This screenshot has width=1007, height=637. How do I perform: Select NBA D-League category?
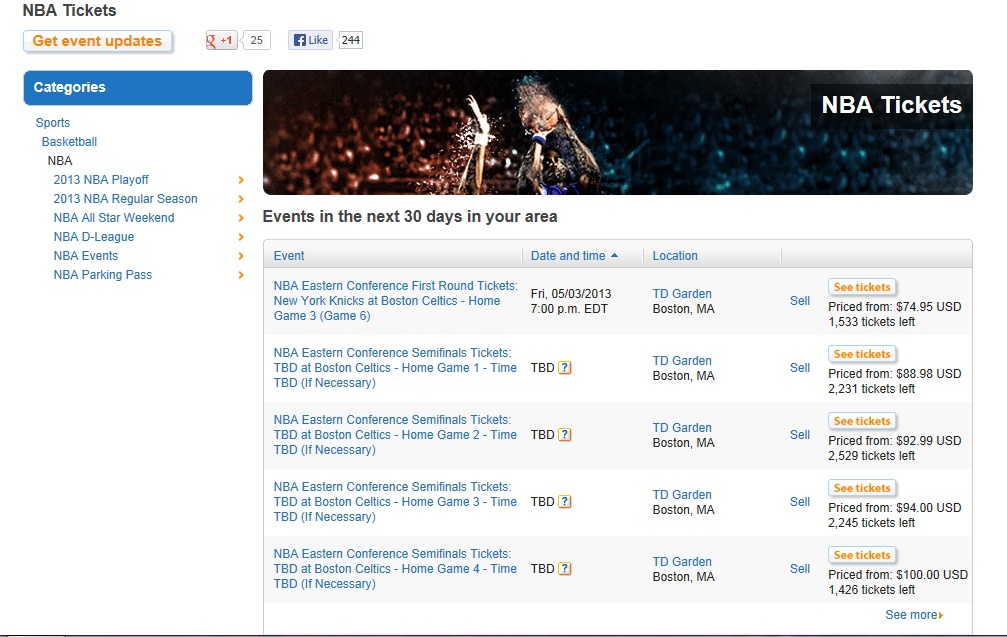94,237
